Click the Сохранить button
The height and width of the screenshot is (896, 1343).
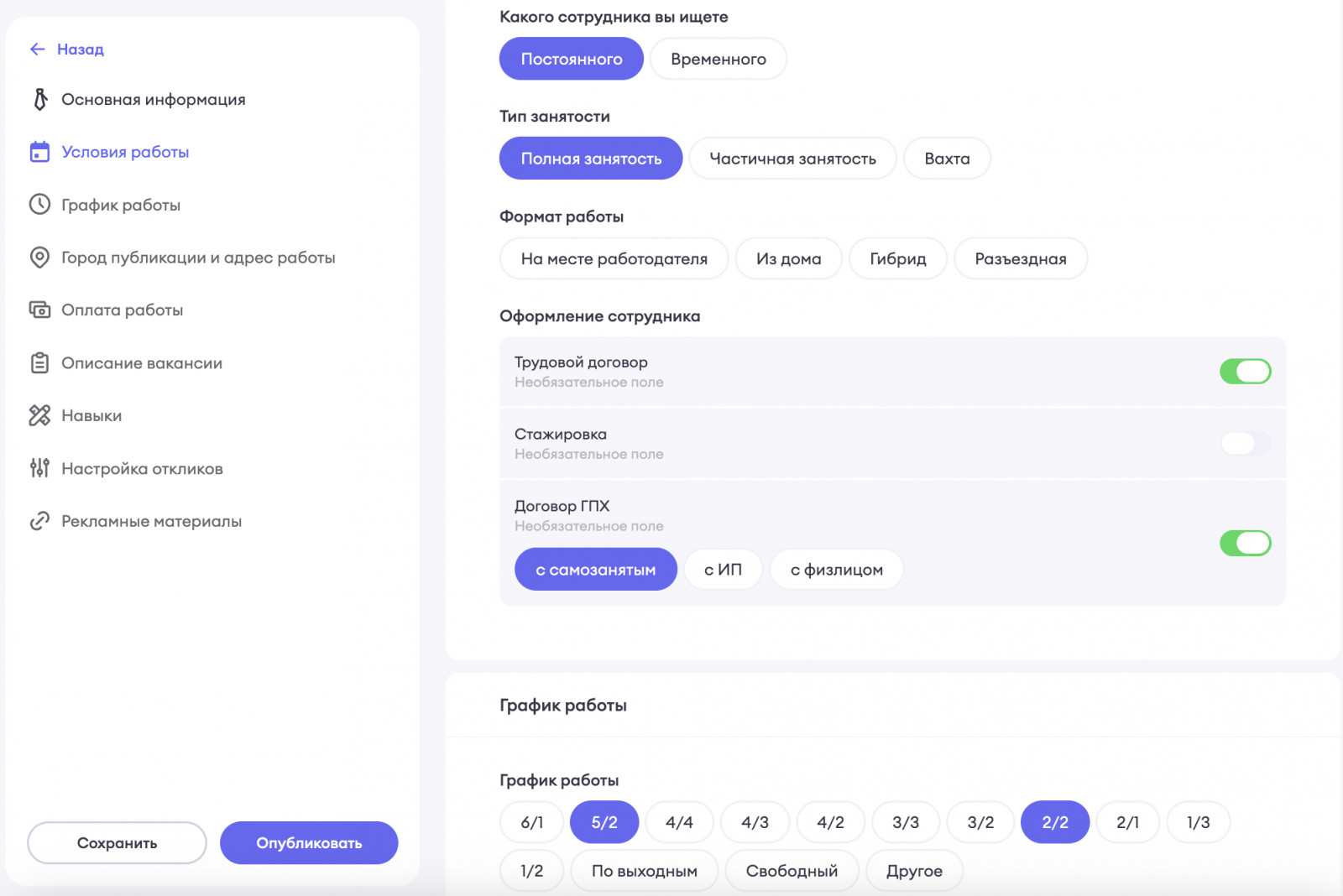117,843
